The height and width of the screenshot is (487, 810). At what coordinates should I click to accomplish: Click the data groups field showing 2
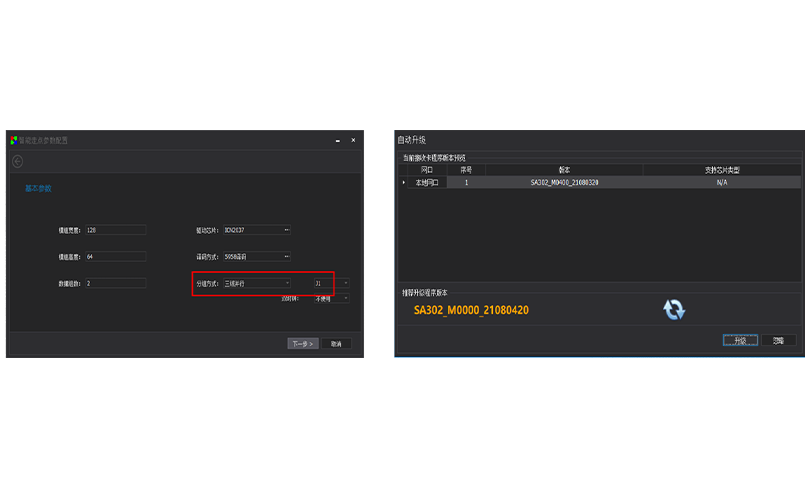click(116, 283)
